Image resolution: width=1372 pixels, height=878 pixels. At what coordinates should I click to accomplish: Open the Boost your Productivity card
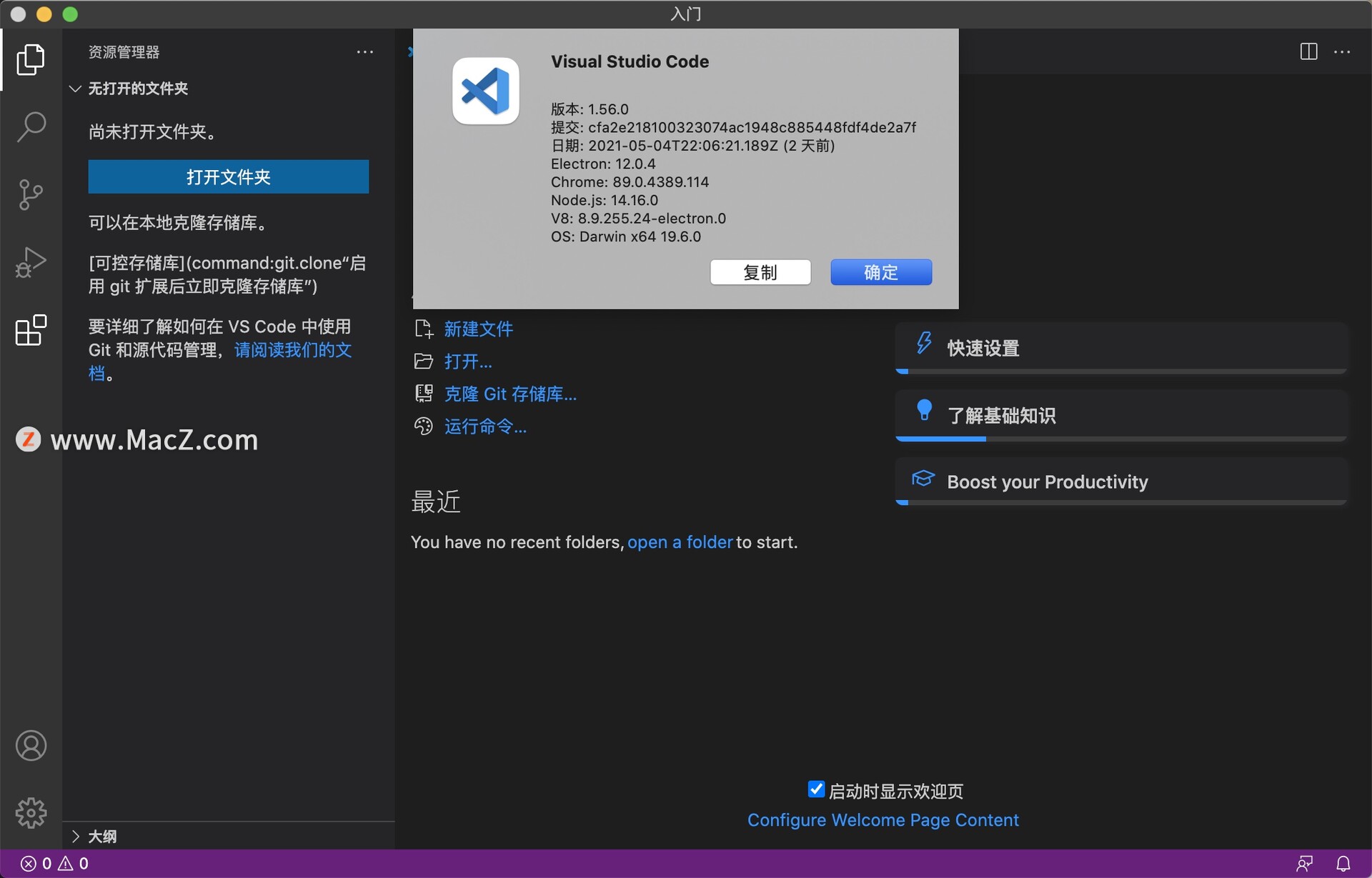(x=1121, y=482)
